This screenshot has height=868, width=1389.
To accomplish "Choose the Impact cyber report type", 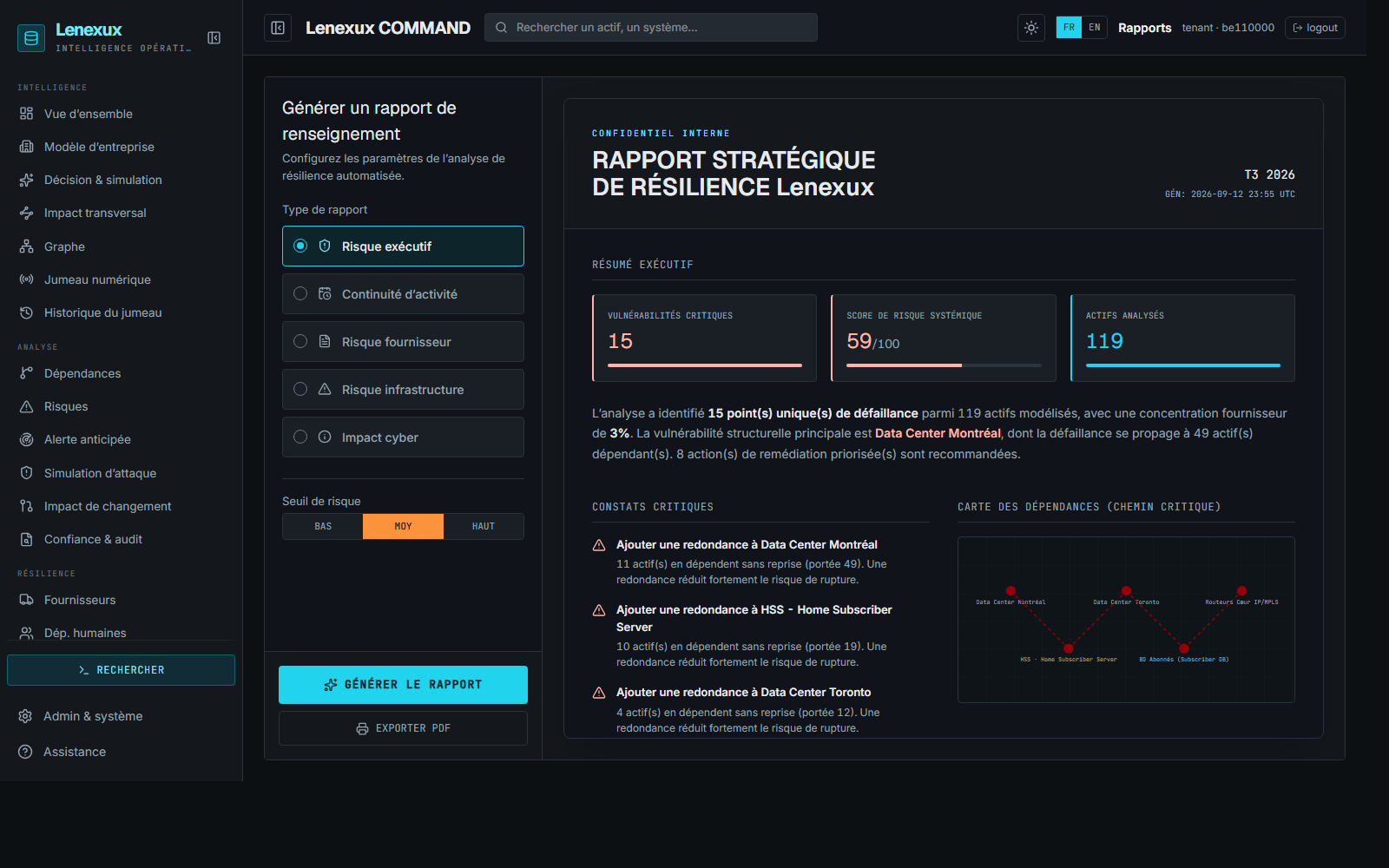I will (x=403, y=437).
